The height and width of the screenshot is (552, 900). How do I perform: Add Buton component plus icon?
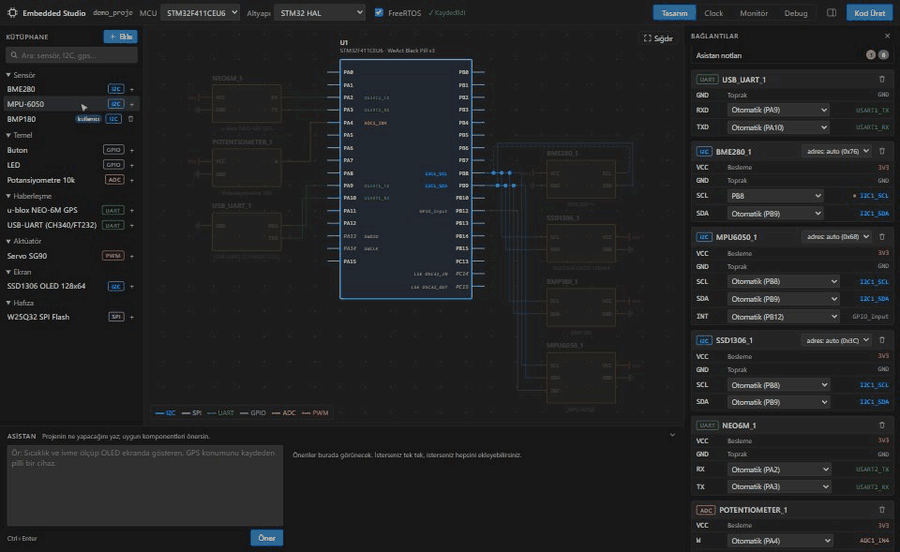click(x=132, y=150)
